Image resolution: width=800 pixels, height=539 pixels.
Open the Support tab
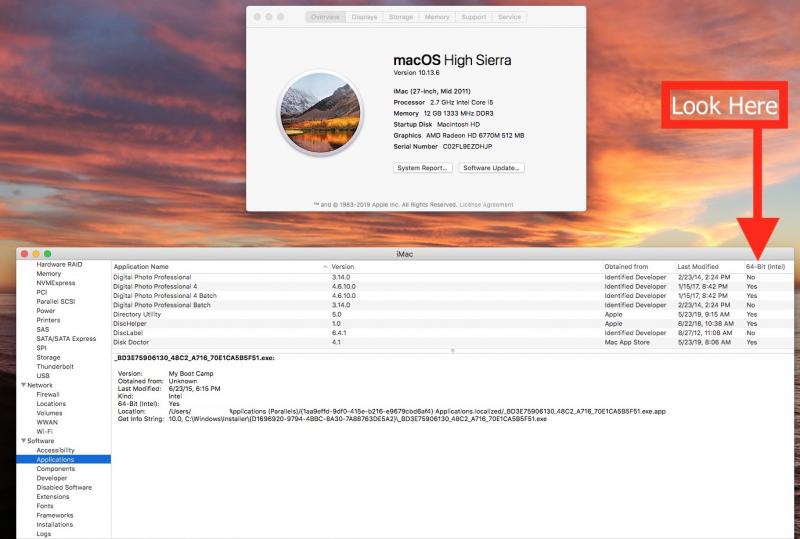pyautogui.click(x=473, y=17)
